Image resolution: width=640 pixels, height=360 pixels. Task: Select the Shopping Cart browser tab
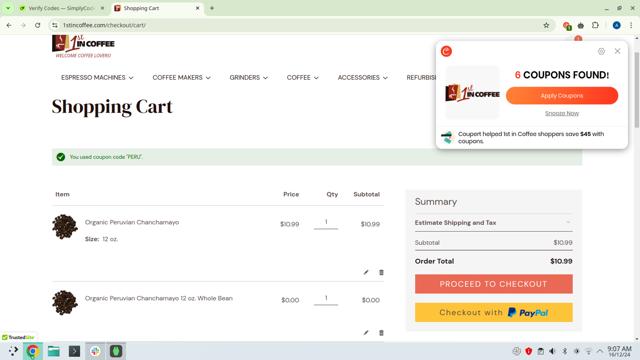[x=155, y=8]
